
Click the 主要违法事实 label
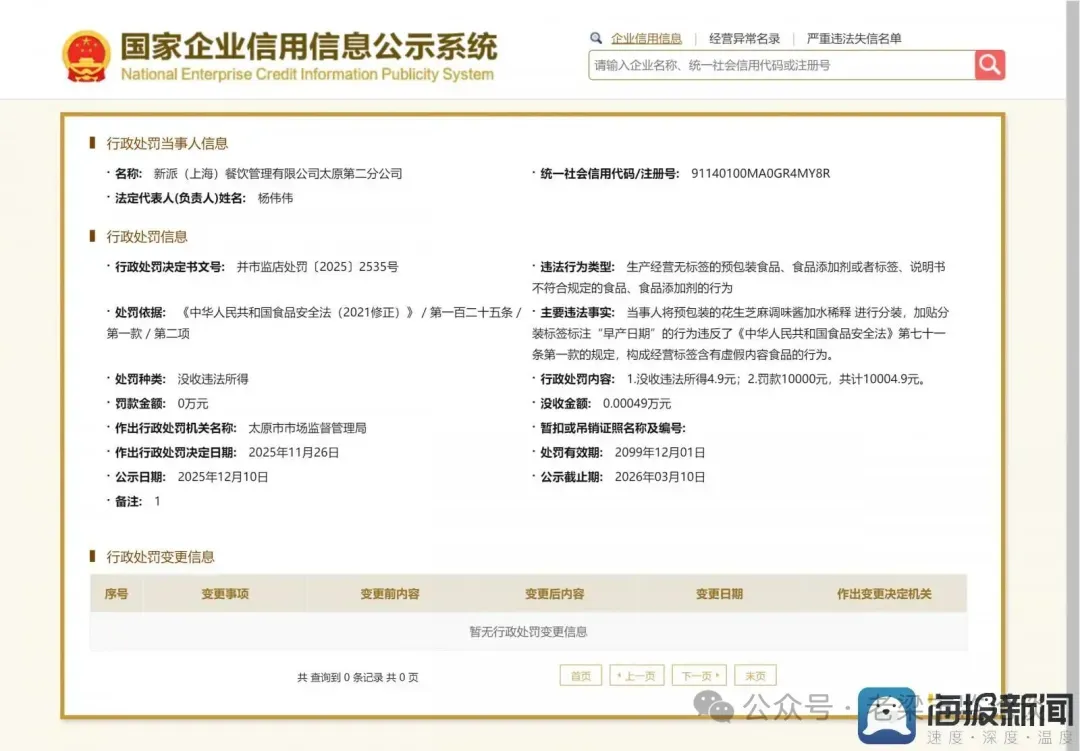(x=577, y=312)
